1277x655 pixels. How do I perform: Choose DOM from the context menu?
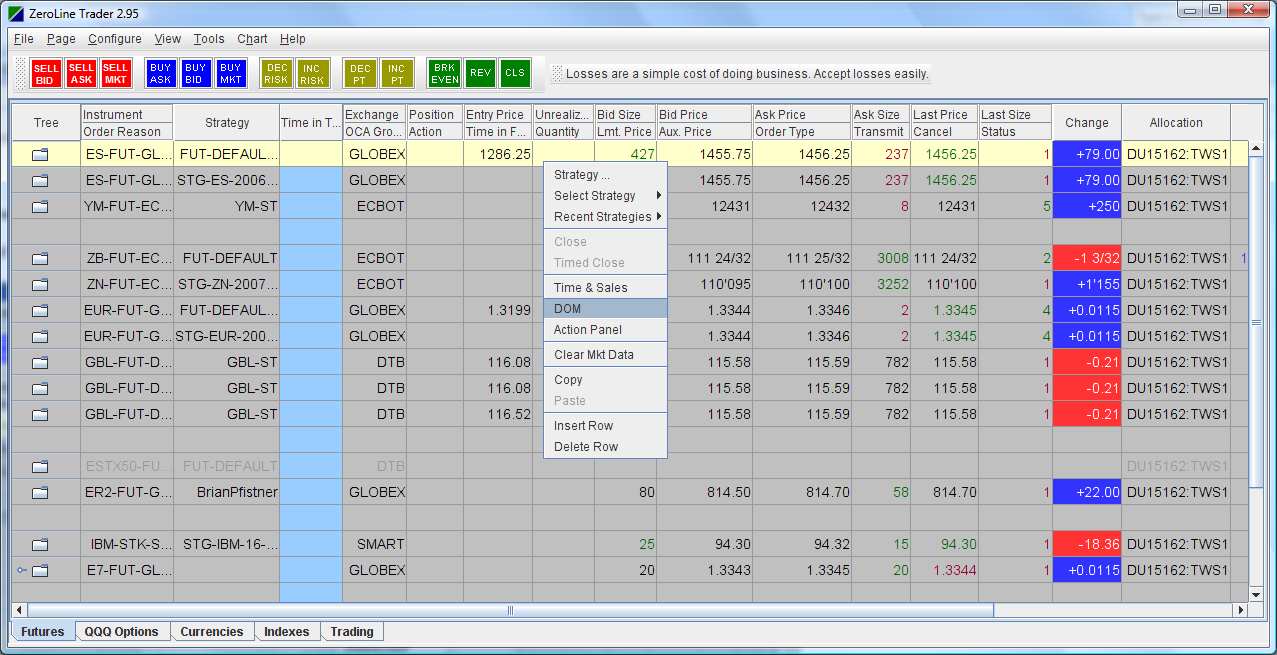tap(605, 309)
